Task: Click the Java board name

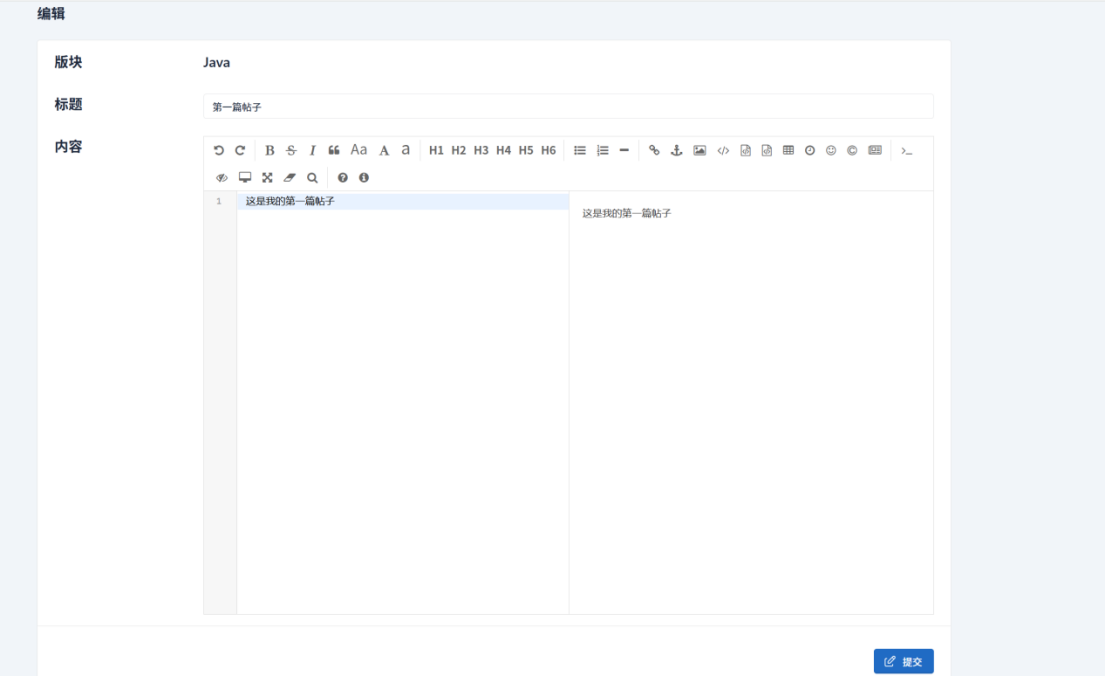Action: (x=217, y=62)
